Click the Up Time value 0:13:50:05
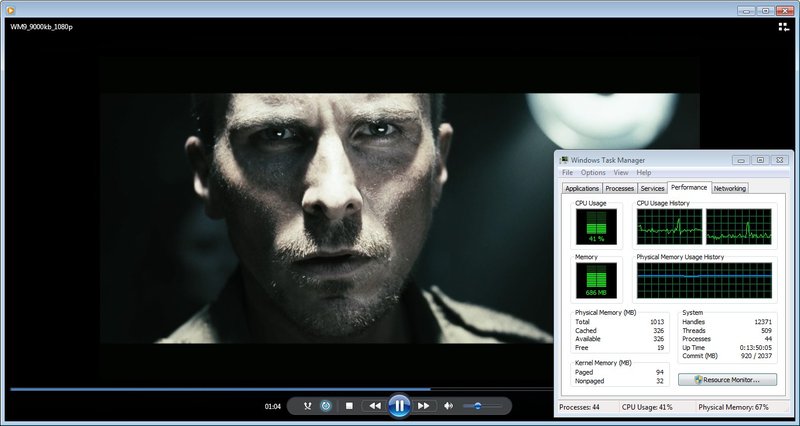 pos(756,347)
